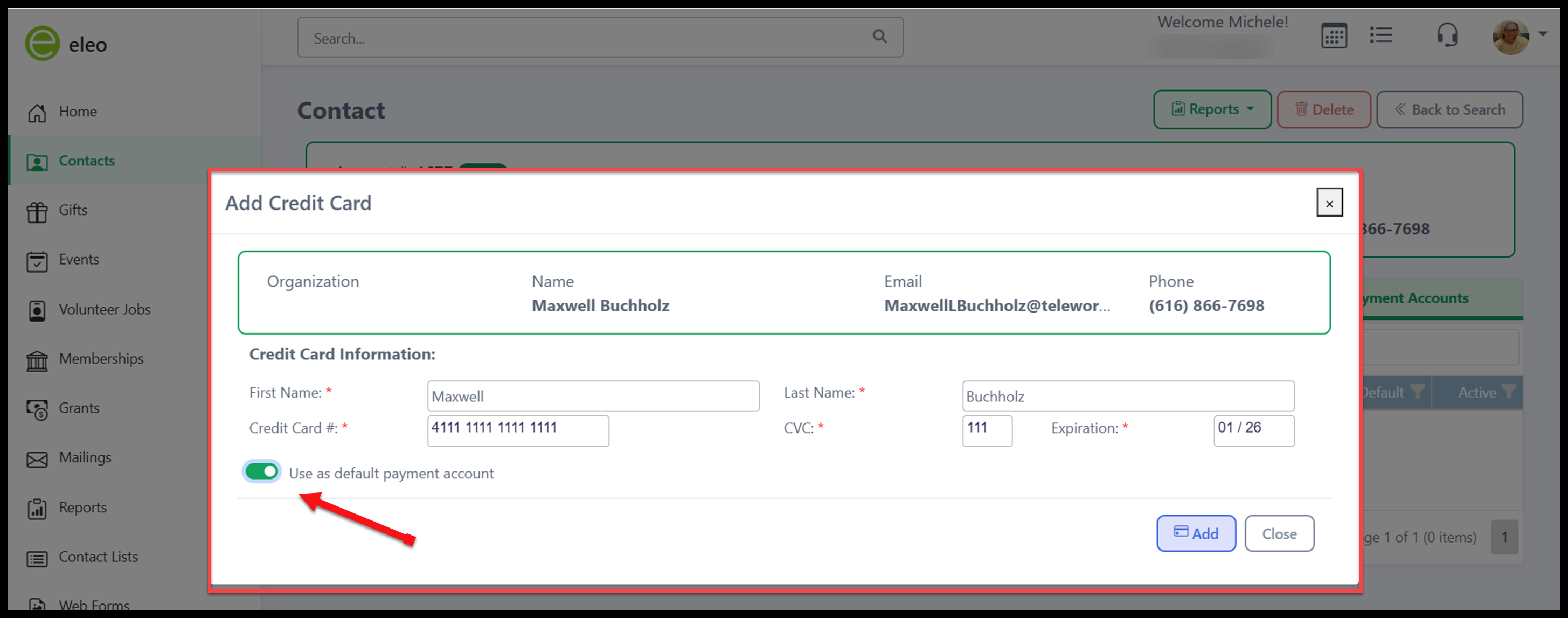Click the First Name field
The width and height of the screenshot is (1568, 618).
point(593,397)
